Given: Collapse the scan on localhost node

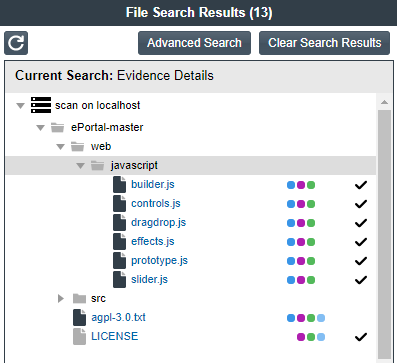Looking at the screenshot, I should [21, 106].
